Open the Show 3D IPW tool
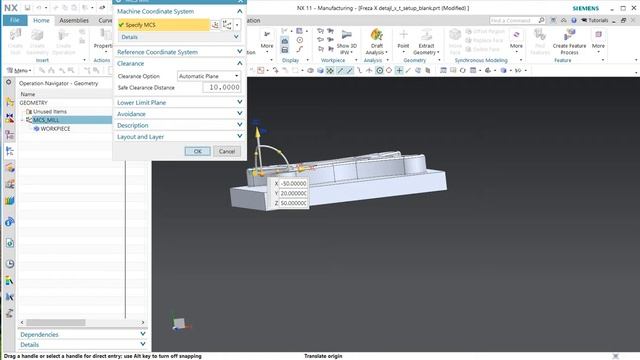Viewport: 640px width, 360px height. click(347, 42)
